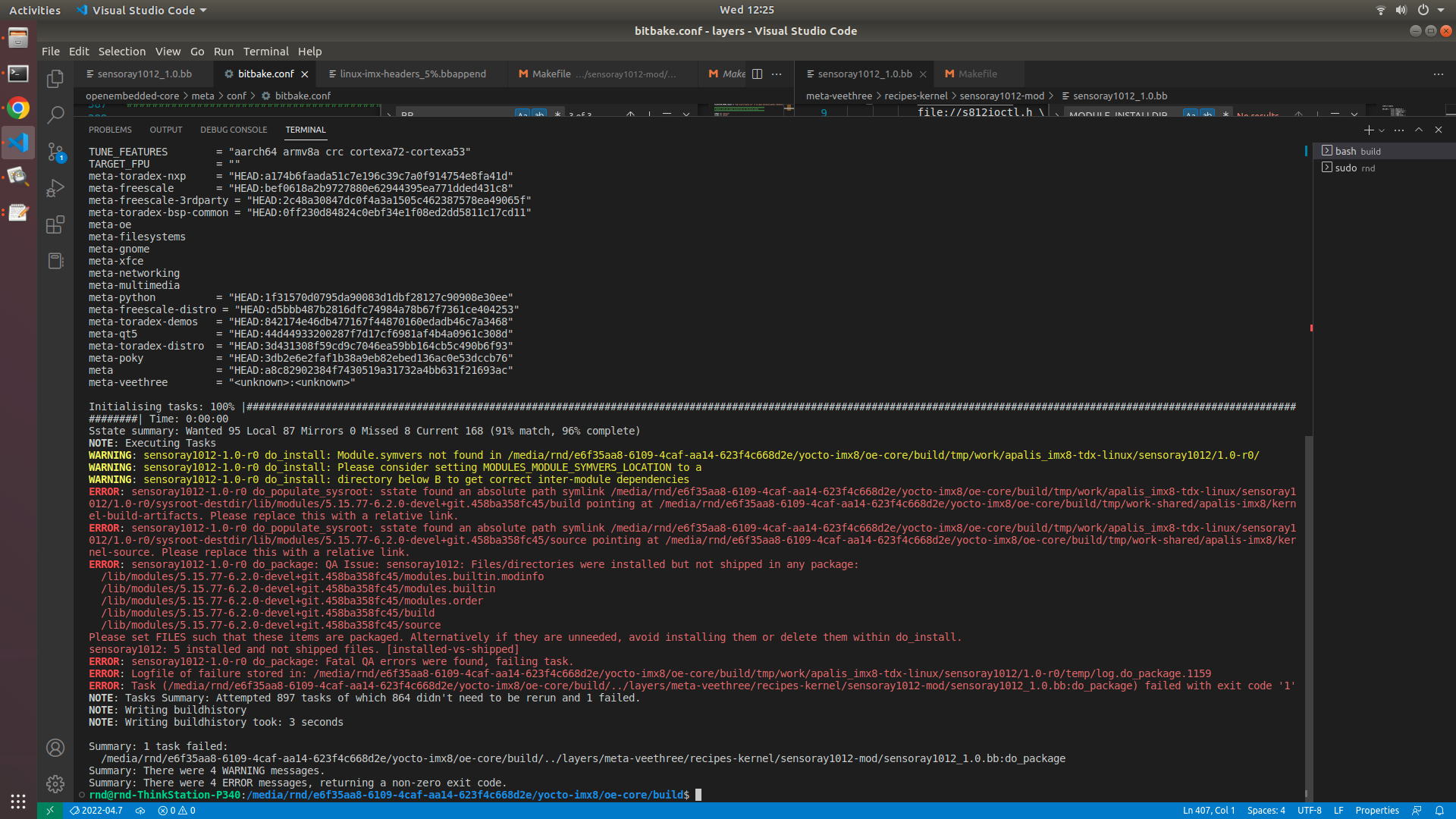Synchronize changes using cloud icon
The width and height of the screenshot is (1456, 819).
pos(140,811)
